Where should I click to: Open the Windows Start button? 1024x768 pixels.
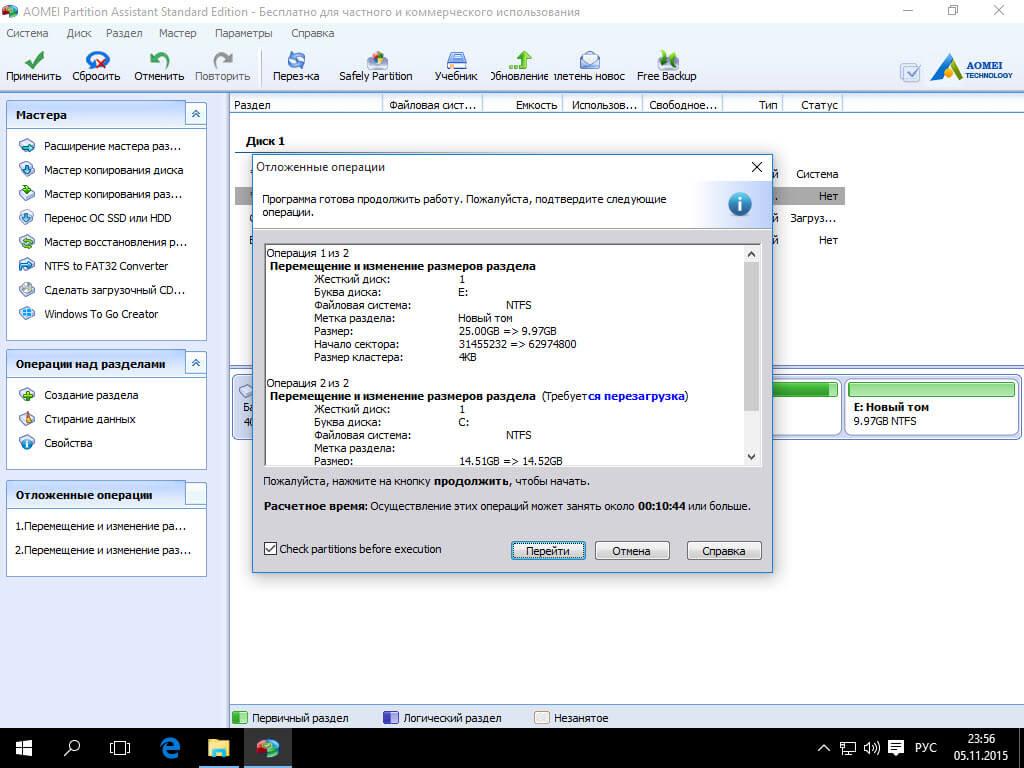tap(24, 748)
